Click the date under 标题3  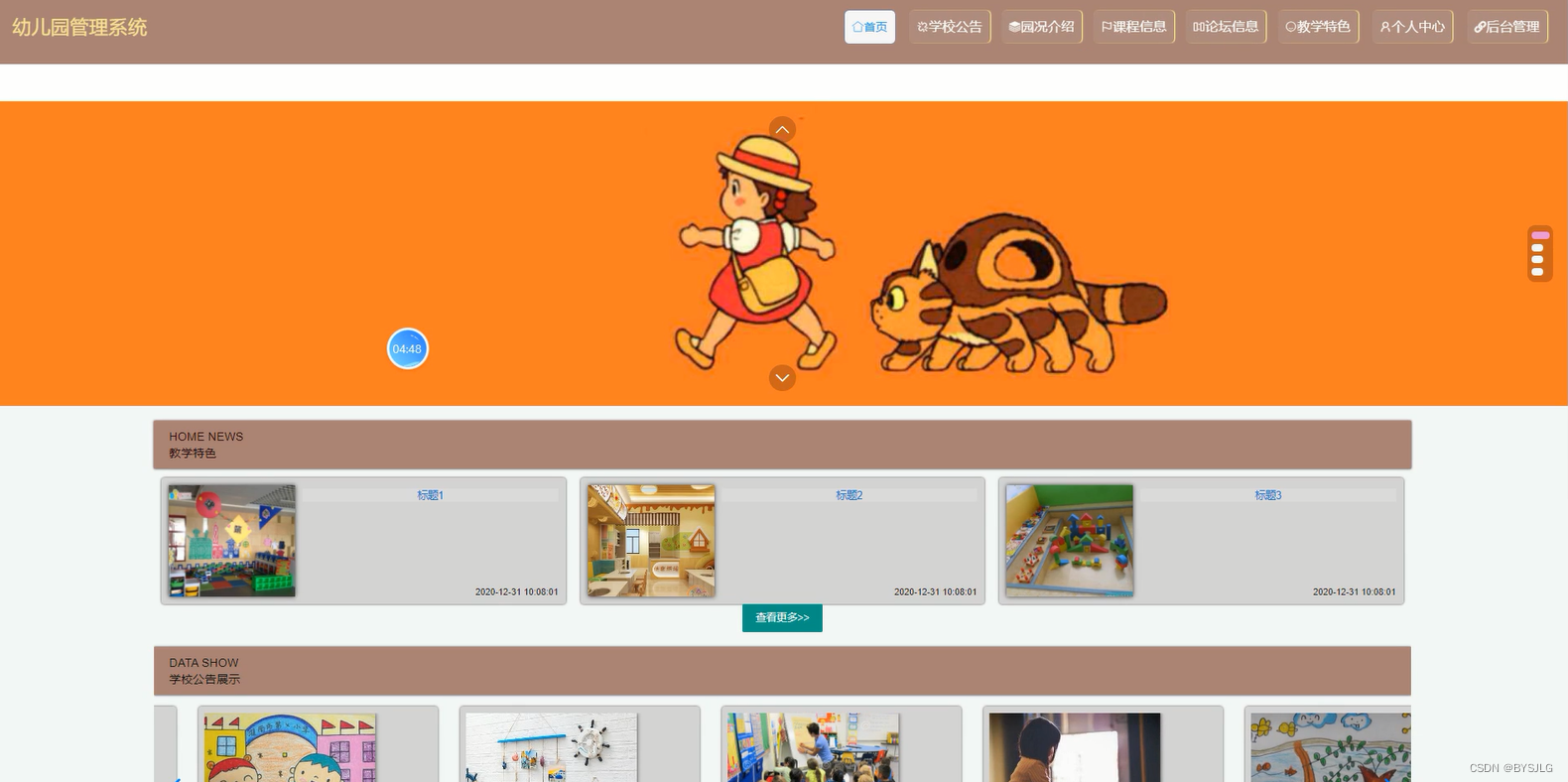coord(1355,591)
